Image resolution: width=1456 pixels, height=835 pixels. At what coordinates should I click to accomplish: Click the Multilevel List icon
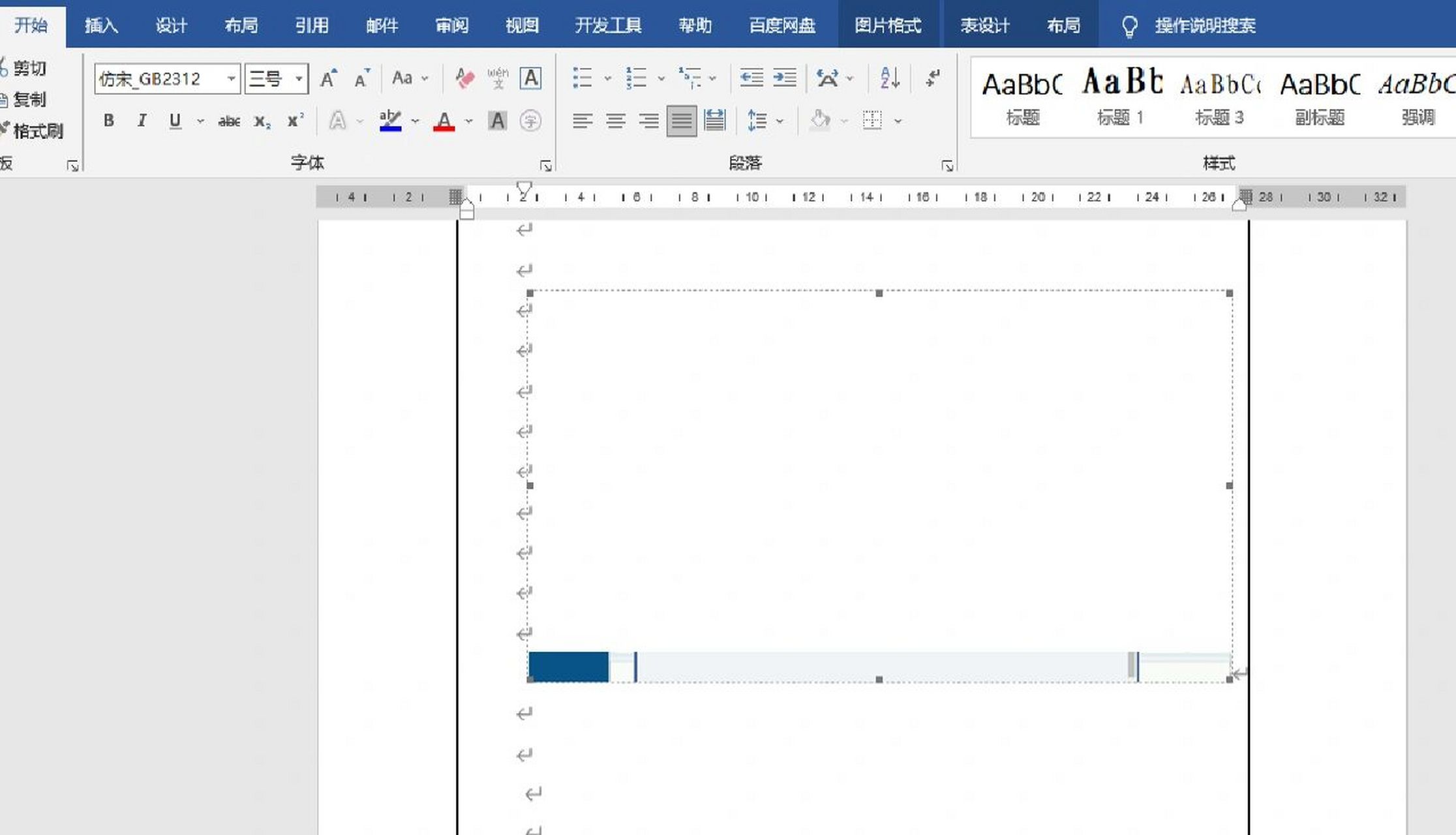point(690,78)
